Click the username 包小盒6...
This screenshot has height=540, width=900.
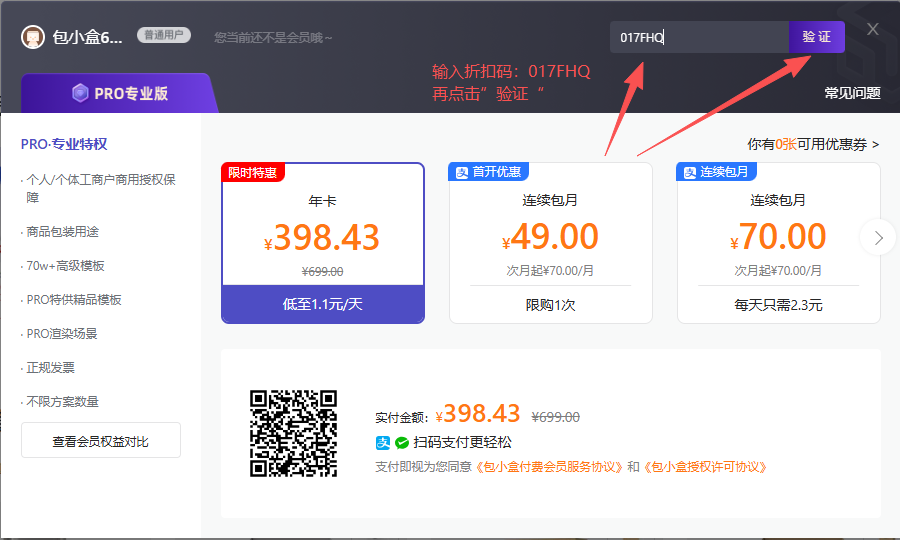(87, 37)
